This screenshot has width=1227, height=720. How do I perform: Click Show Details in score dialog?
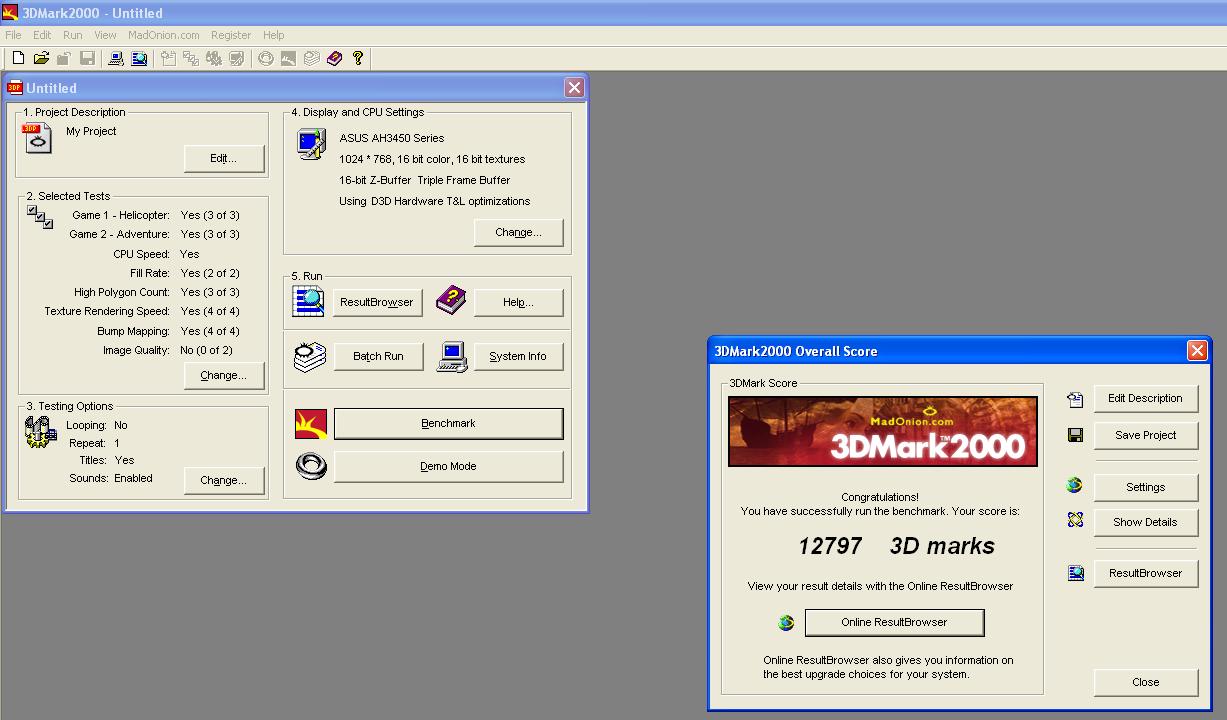tap(1146, 522)
